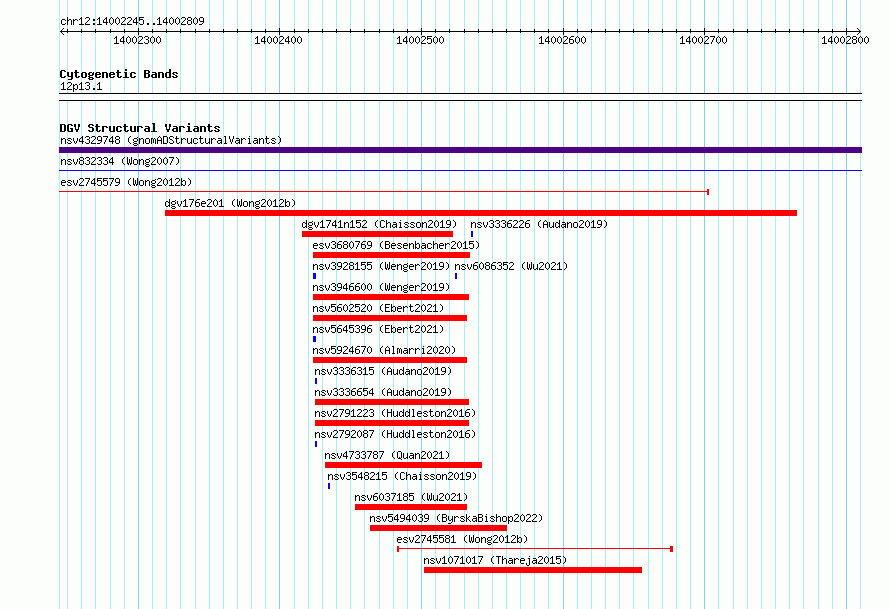Screen dimensions: 890x609
Task: Open esv2745579 (Wong2012b) variant label
Action: (x=126, y=182)
